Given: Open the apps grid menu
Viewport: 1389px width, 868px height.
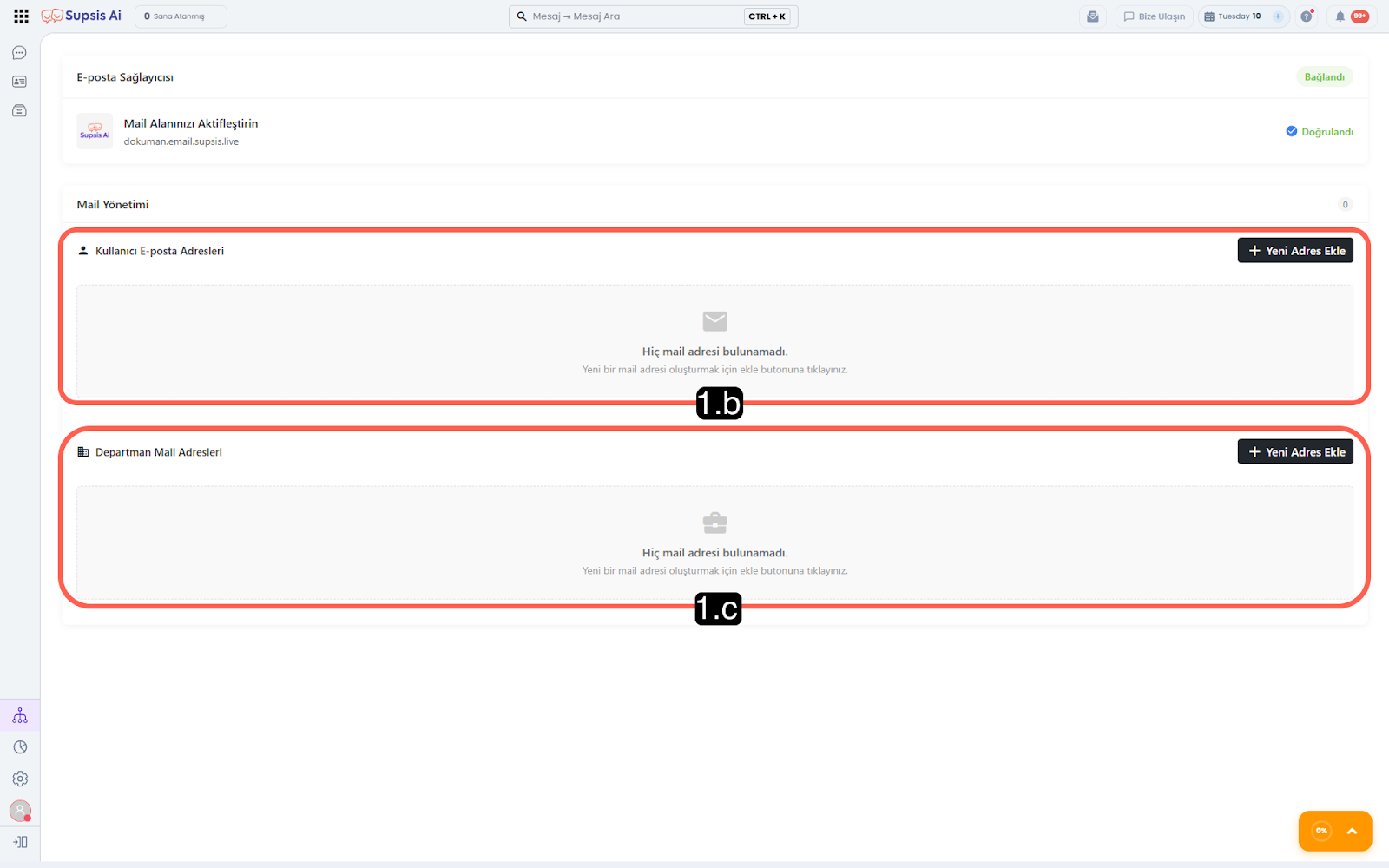Looking at the screenshot, I should (21, 16).
